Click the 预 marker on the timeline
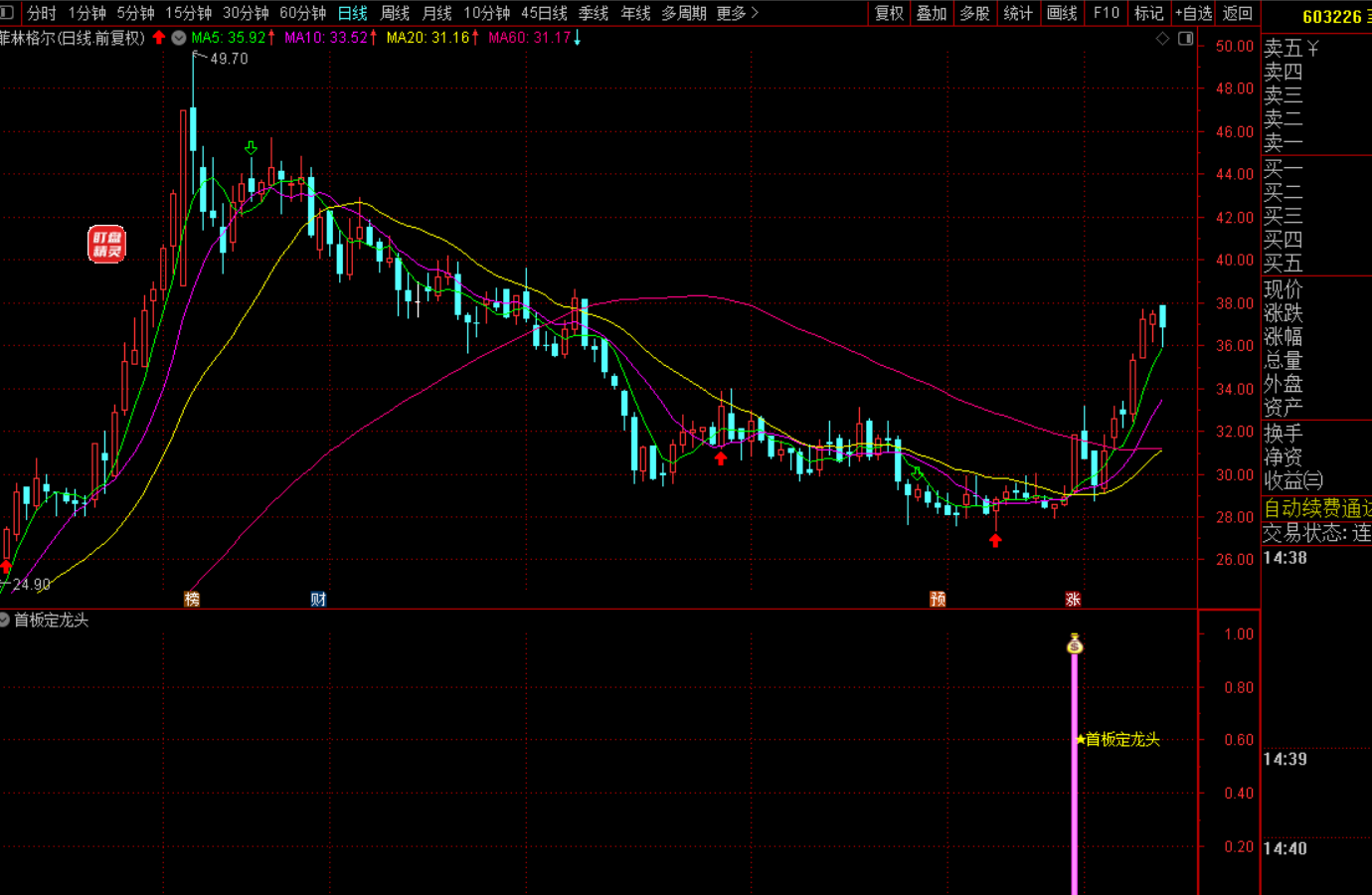 tap(938, 599)
